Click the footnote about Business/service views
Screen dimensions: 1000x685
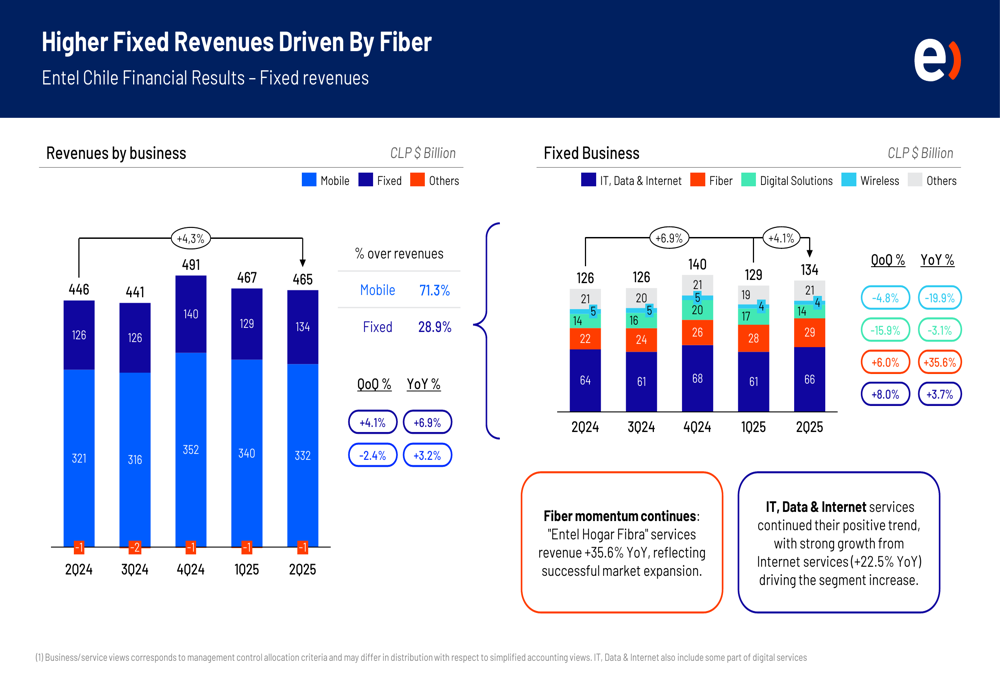point(421,658)
